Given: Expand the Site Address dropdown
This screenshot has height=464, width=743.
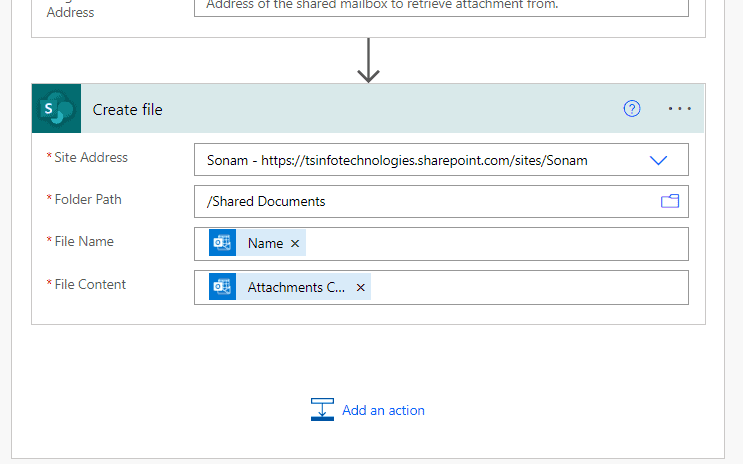Looking at the screenshot, I should [658, 160].
